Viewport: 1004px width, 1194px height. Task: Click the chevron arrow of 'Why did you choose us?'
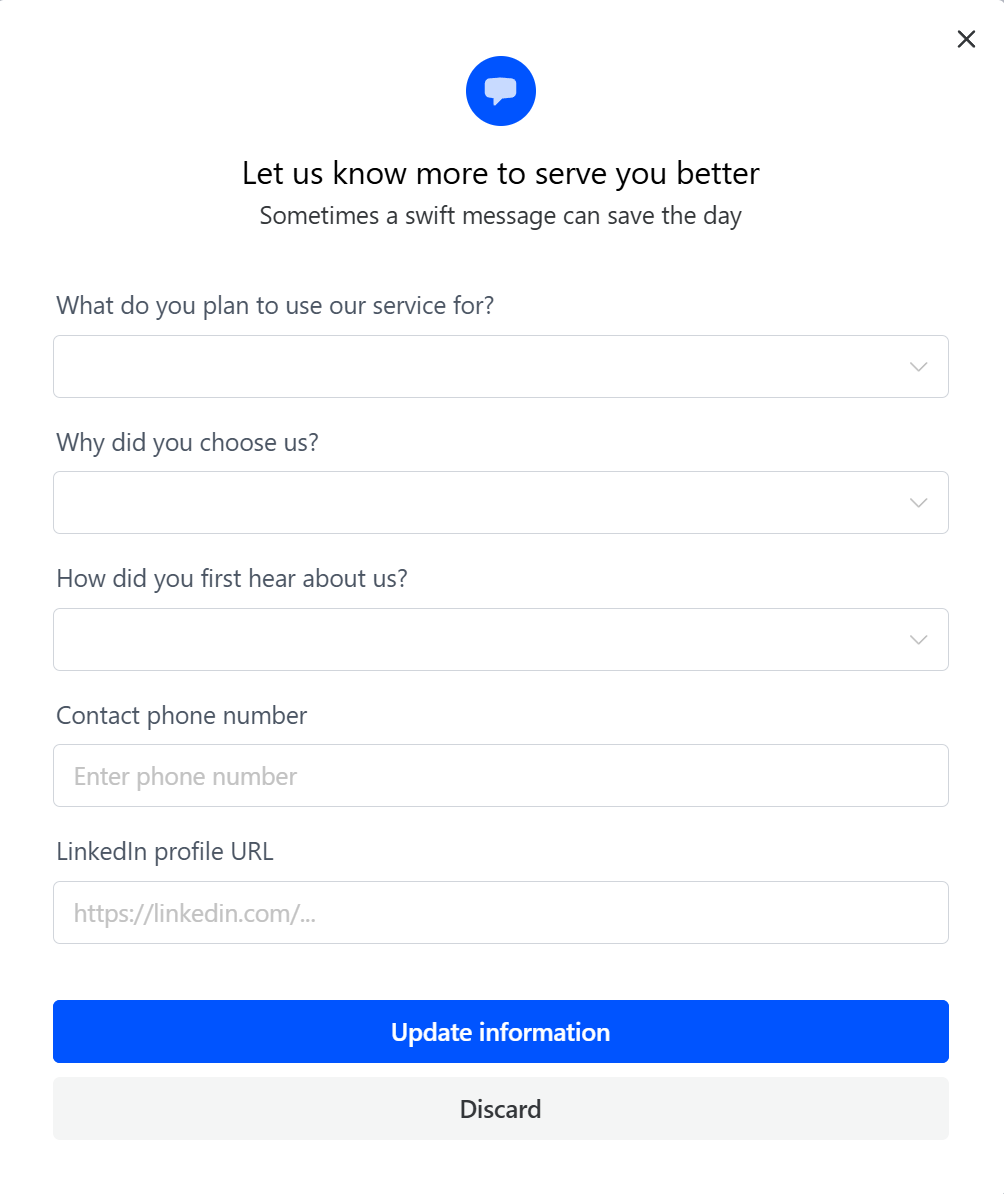coord(918,503)
